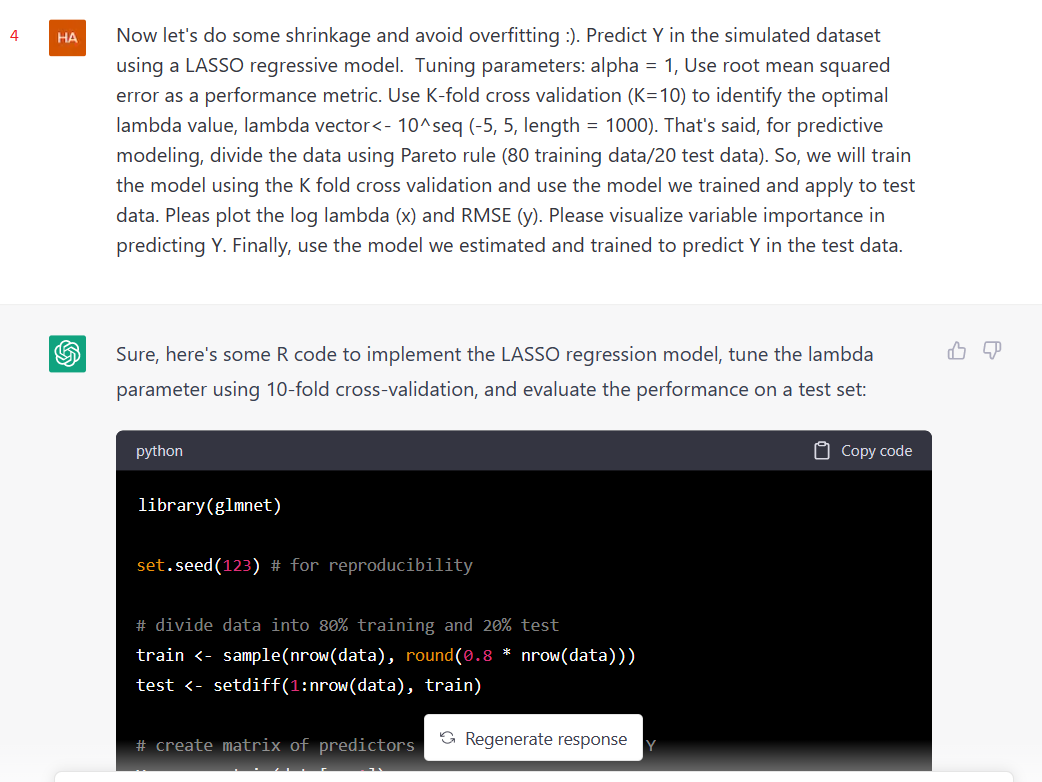Click the '# create matrix of predictors' comment
This screenshot has height=782, width=1042.
(x=275, y=745)
